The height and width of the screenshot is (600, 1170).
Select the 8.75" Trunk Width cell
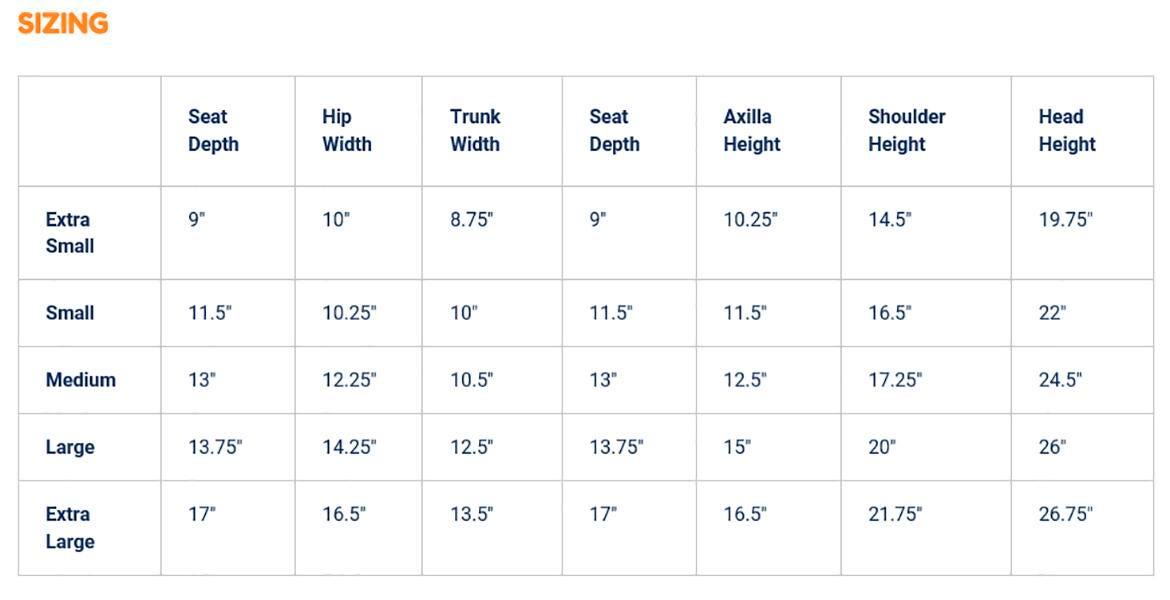[x=471, y=220]
